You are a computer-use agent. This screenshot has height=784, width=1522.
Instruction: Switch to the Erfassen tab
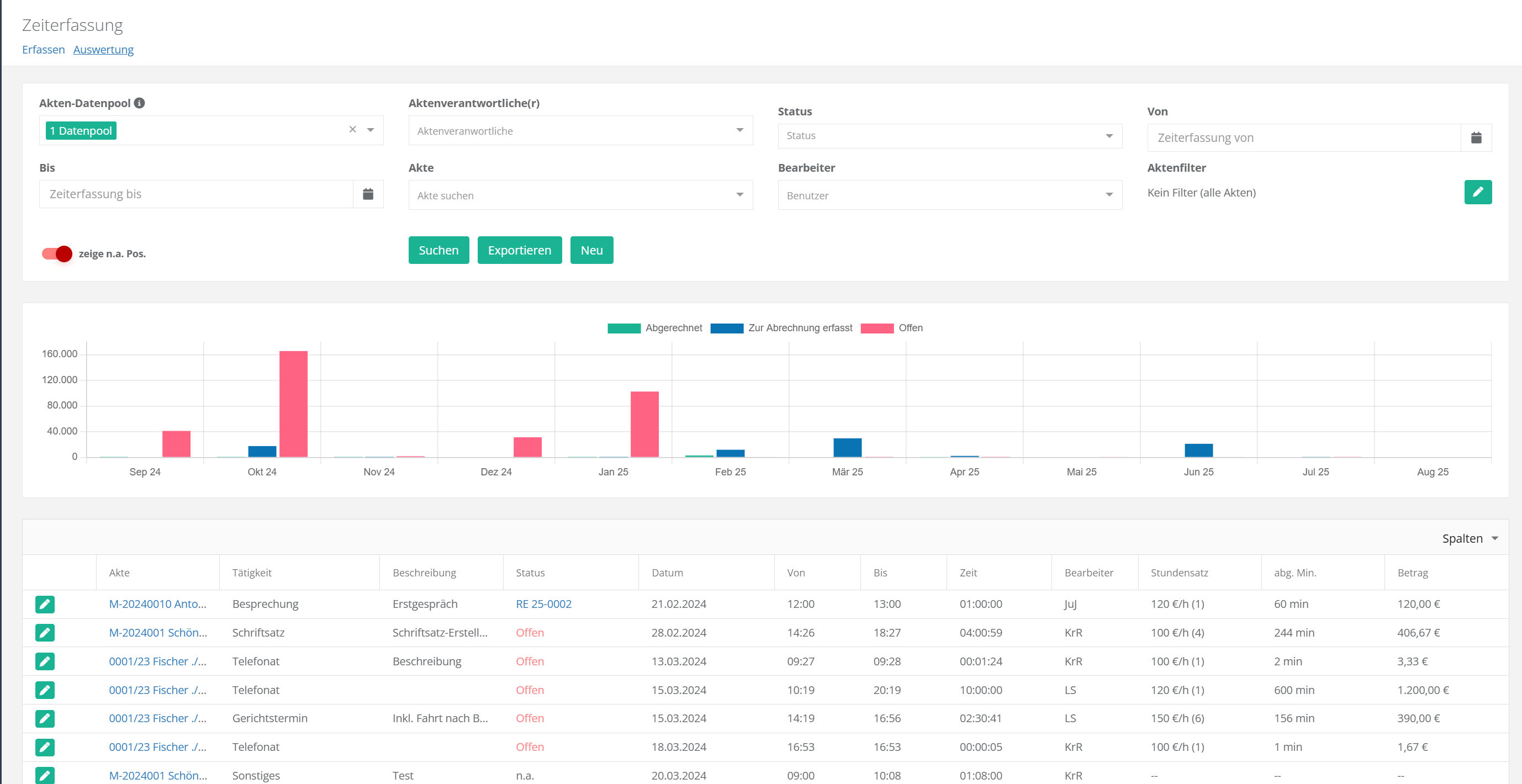point(43,50)
